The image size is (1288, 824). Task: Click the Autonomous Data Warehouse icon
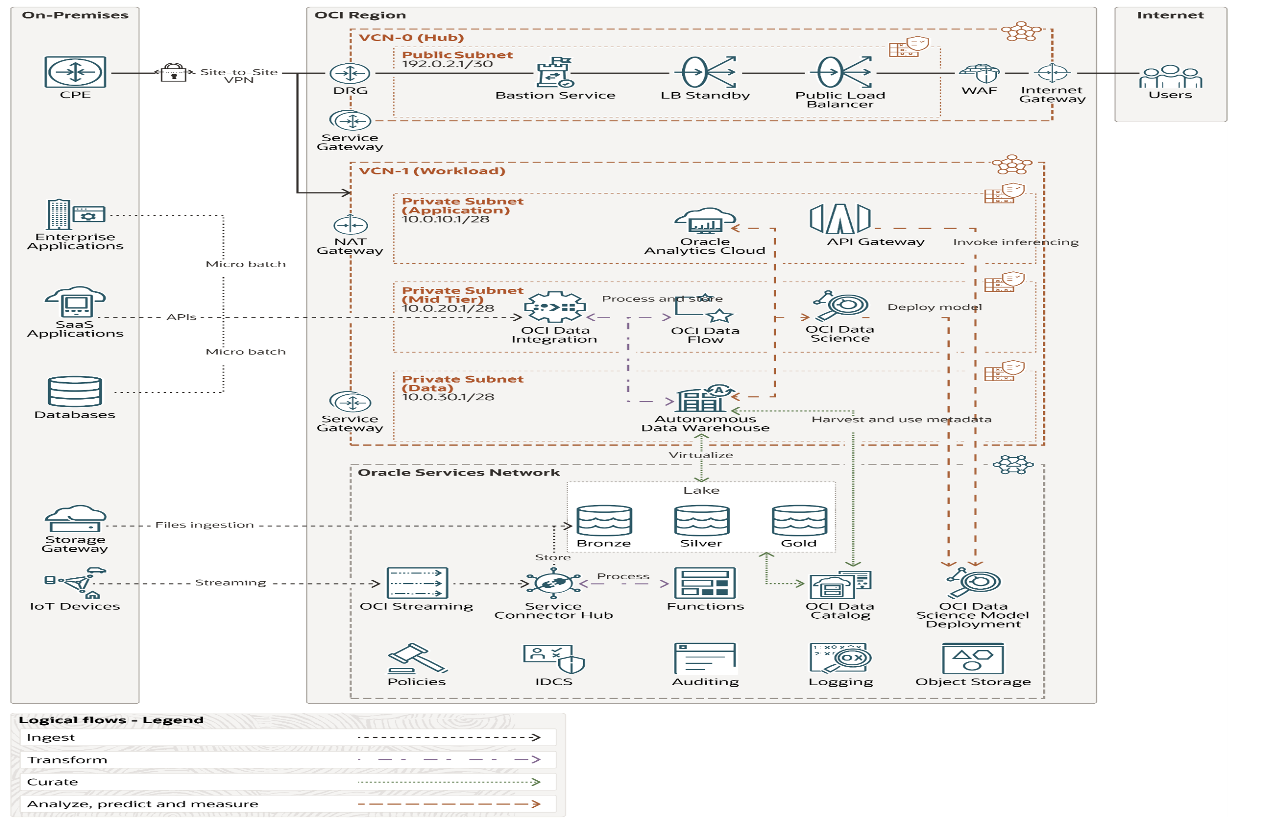click(704, 398)
